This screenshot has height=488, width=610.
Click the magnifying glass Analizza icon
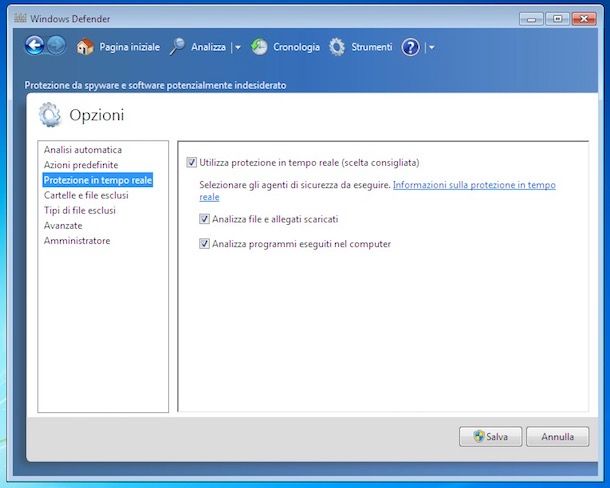[x=177, y=47]
